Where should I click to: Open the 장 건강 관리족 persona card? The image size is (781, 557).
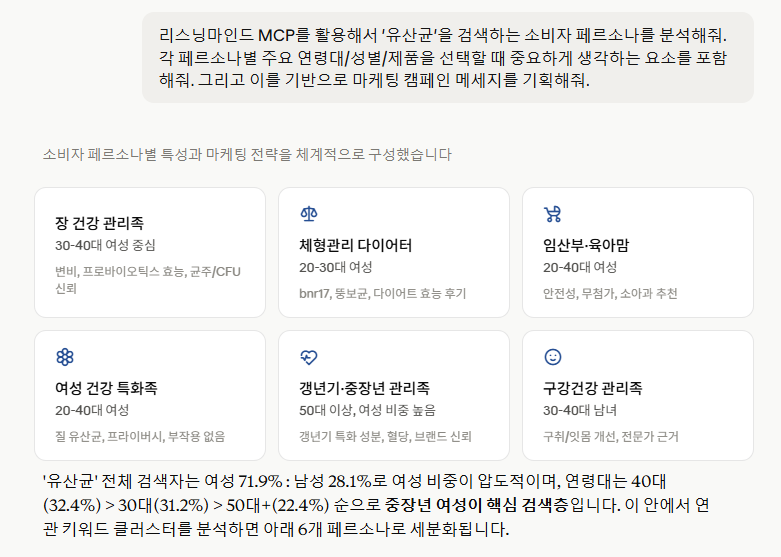tap(150, 253)
